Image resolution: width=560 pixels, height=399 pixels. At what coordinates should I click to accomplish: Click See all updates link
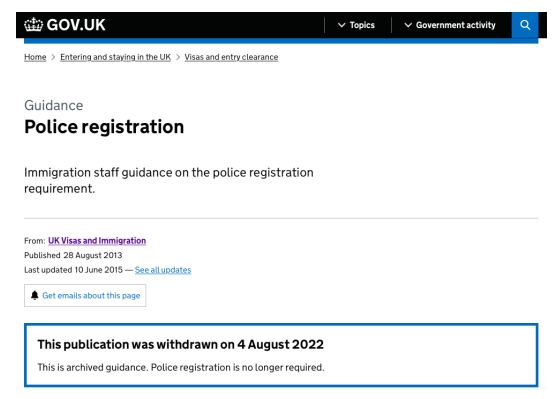click(163, 270)
